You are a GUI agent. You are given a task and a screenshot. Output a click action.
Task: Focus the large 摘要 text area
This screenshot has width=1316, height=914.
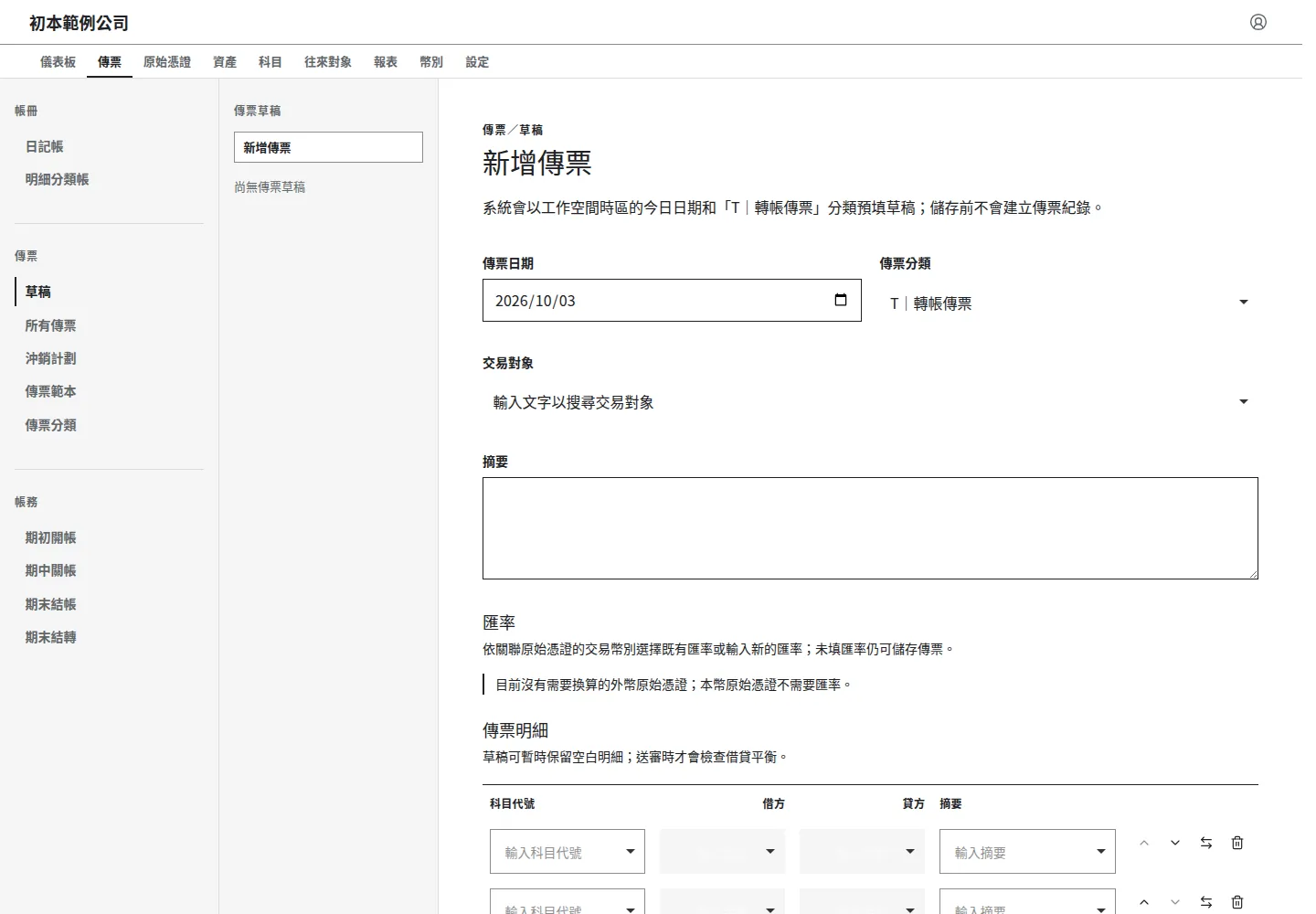pyautogui.click(x=870, y=528)
